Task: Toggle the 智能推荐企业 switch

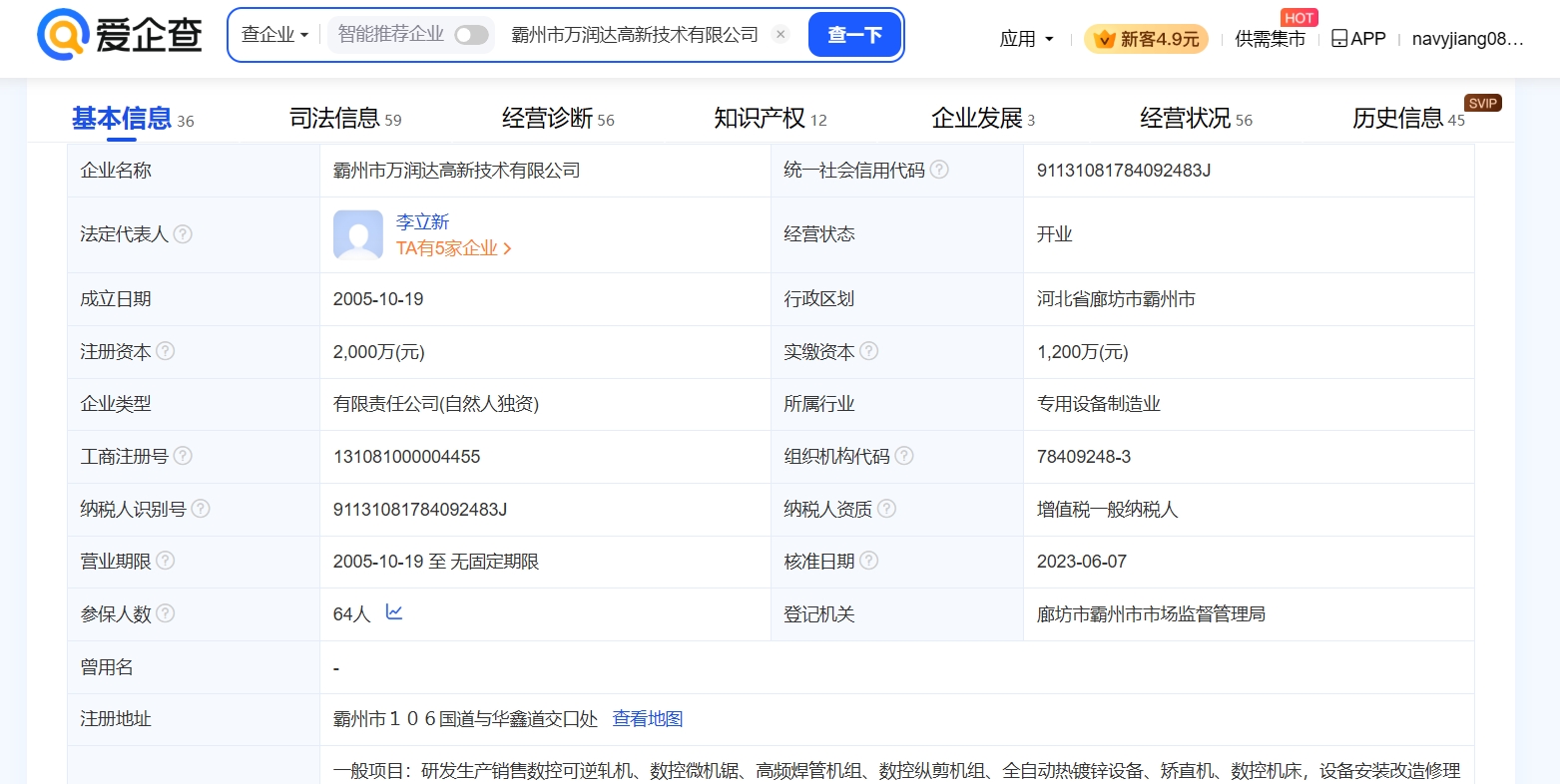Action: pyautogui.click(x=471, y=35)
